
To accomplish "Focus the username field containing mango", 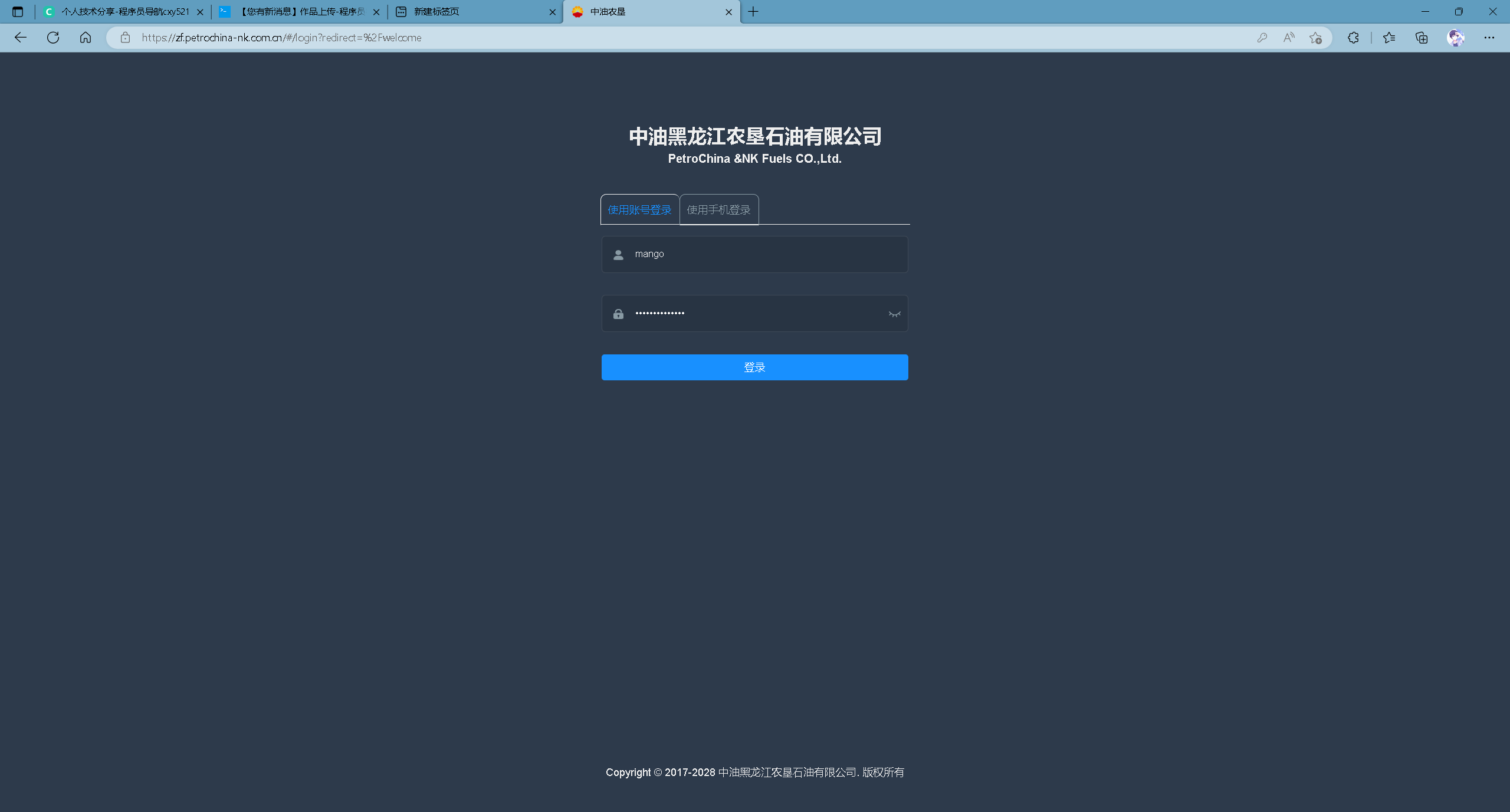I will 754,254.
